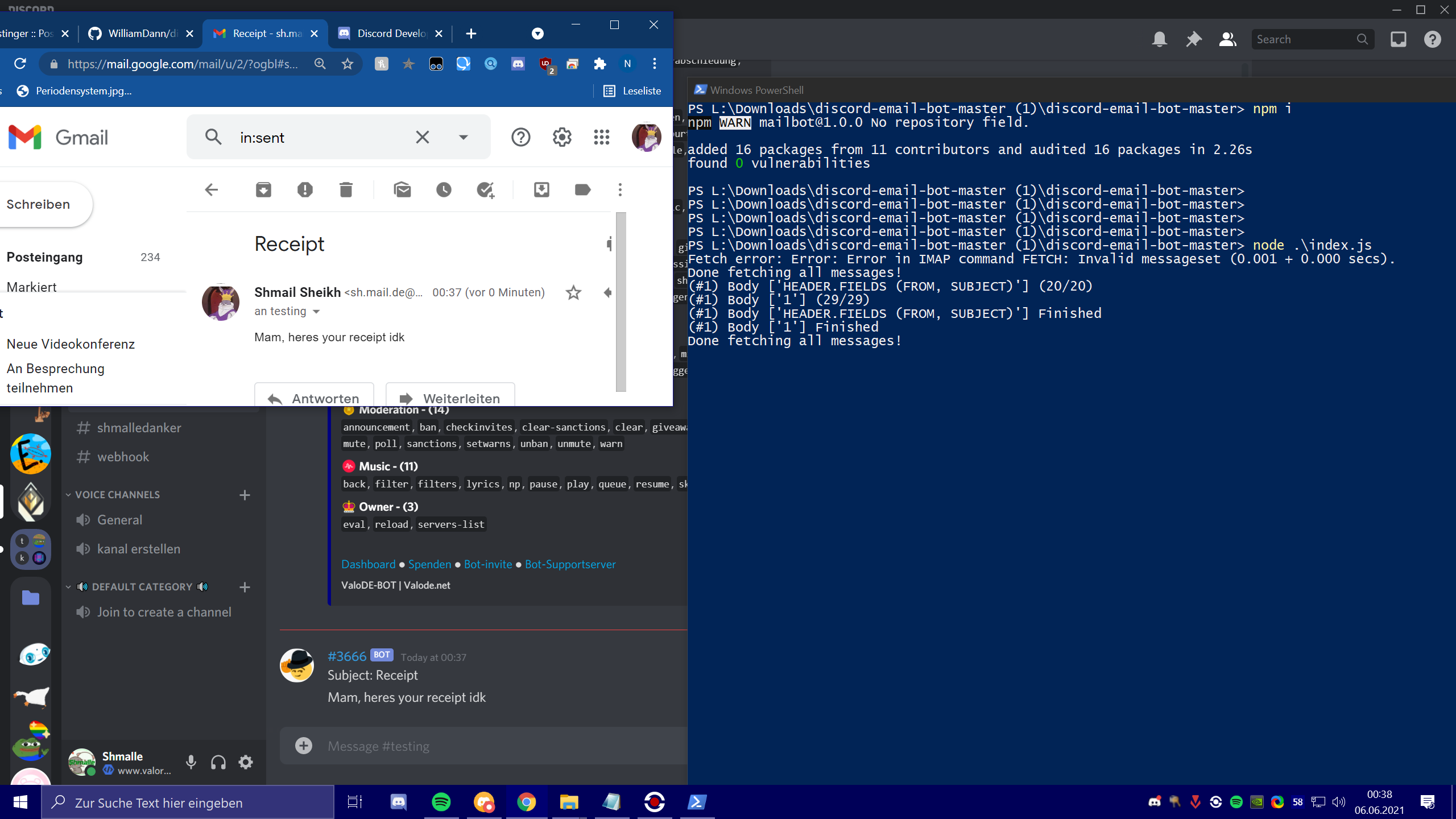Add email to tasks icon
Image resolution: width=1456 pixels, height=819 pixels.
[486, 189]
